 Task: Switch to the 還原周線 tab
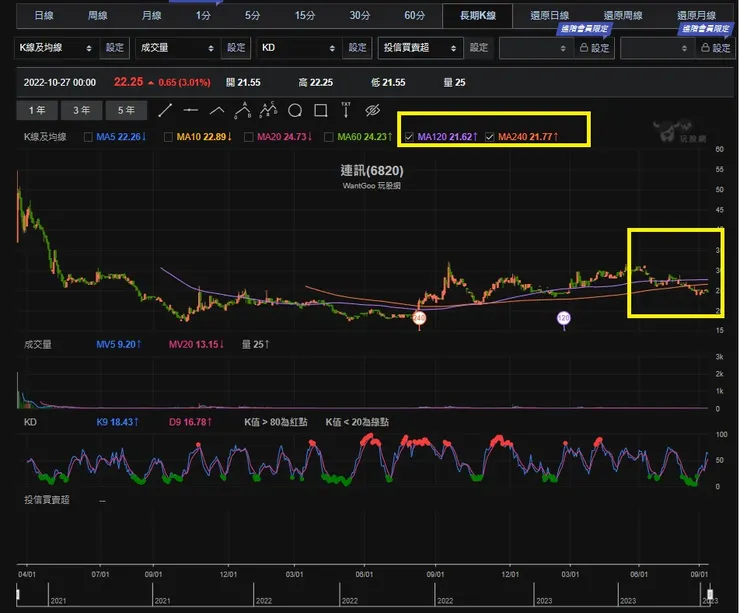point(623,16)
